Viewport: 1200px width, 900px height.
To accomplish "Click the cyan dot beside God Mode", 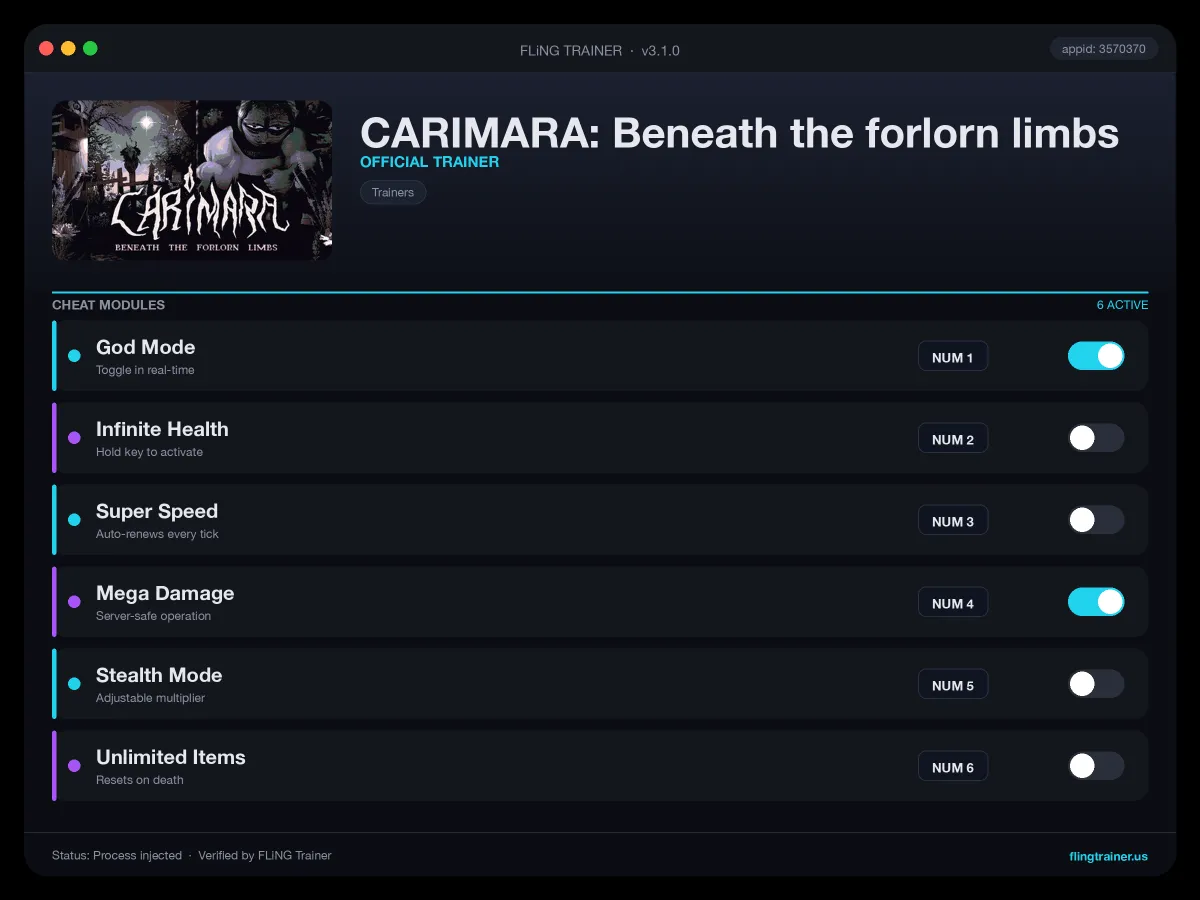I will tap(74, 356).
